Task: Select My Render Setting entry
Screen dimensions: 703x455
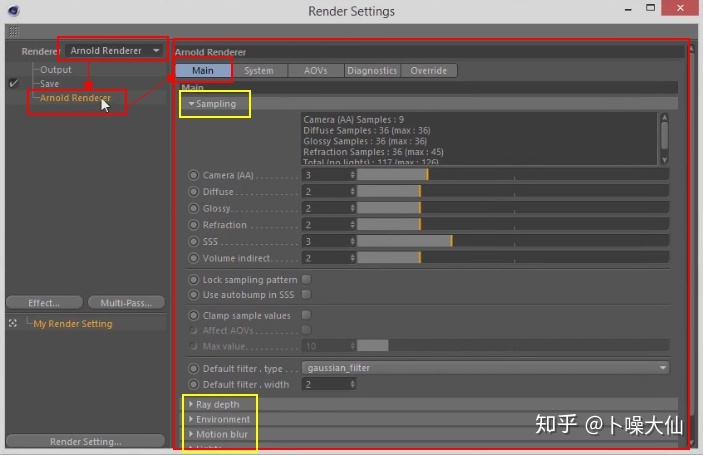Action: pyautogui.click(x=73, y=324)
